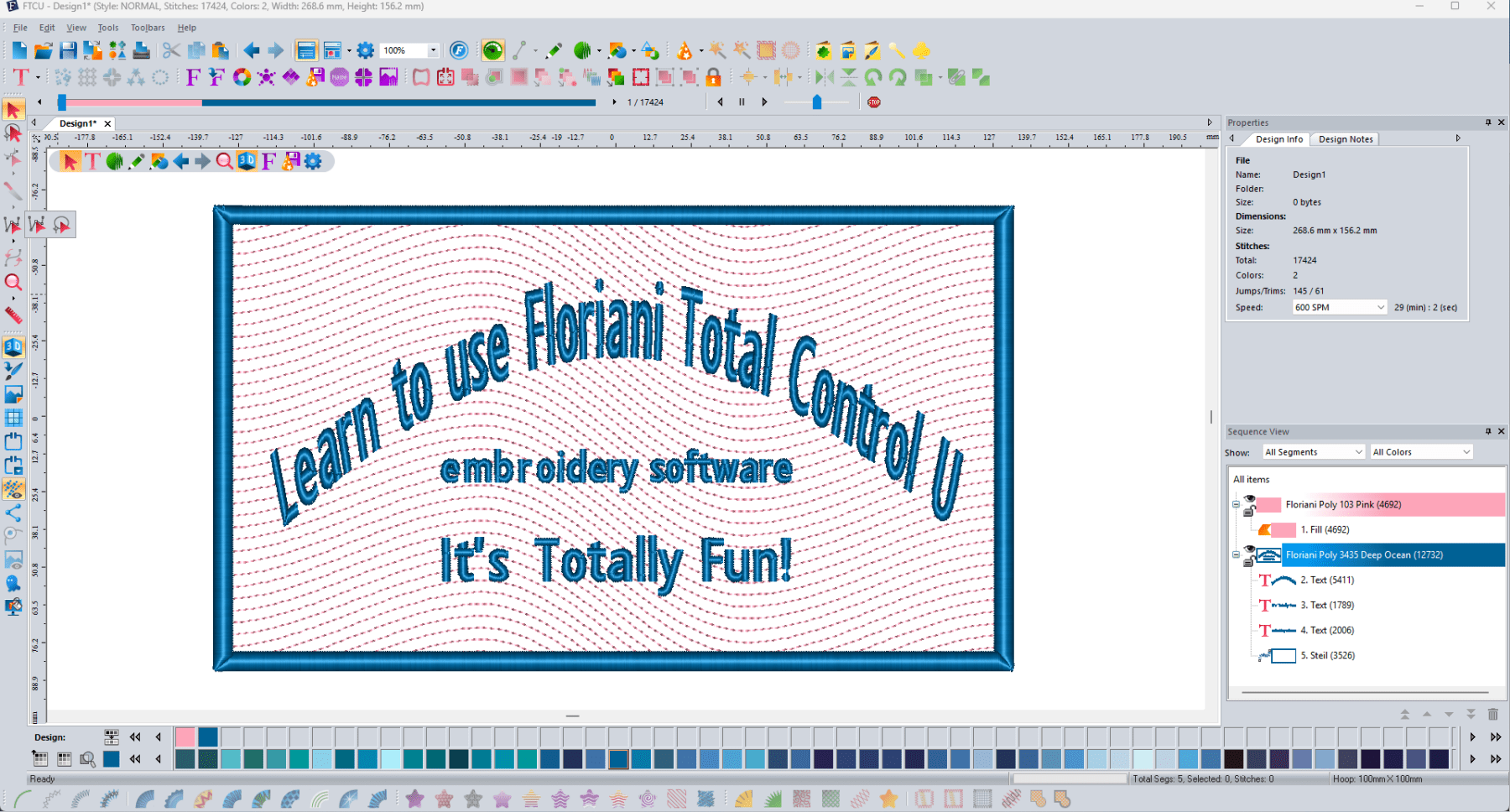Collapse the Floriani Poly 103 Pink tree node

(x=1236, y=505)
